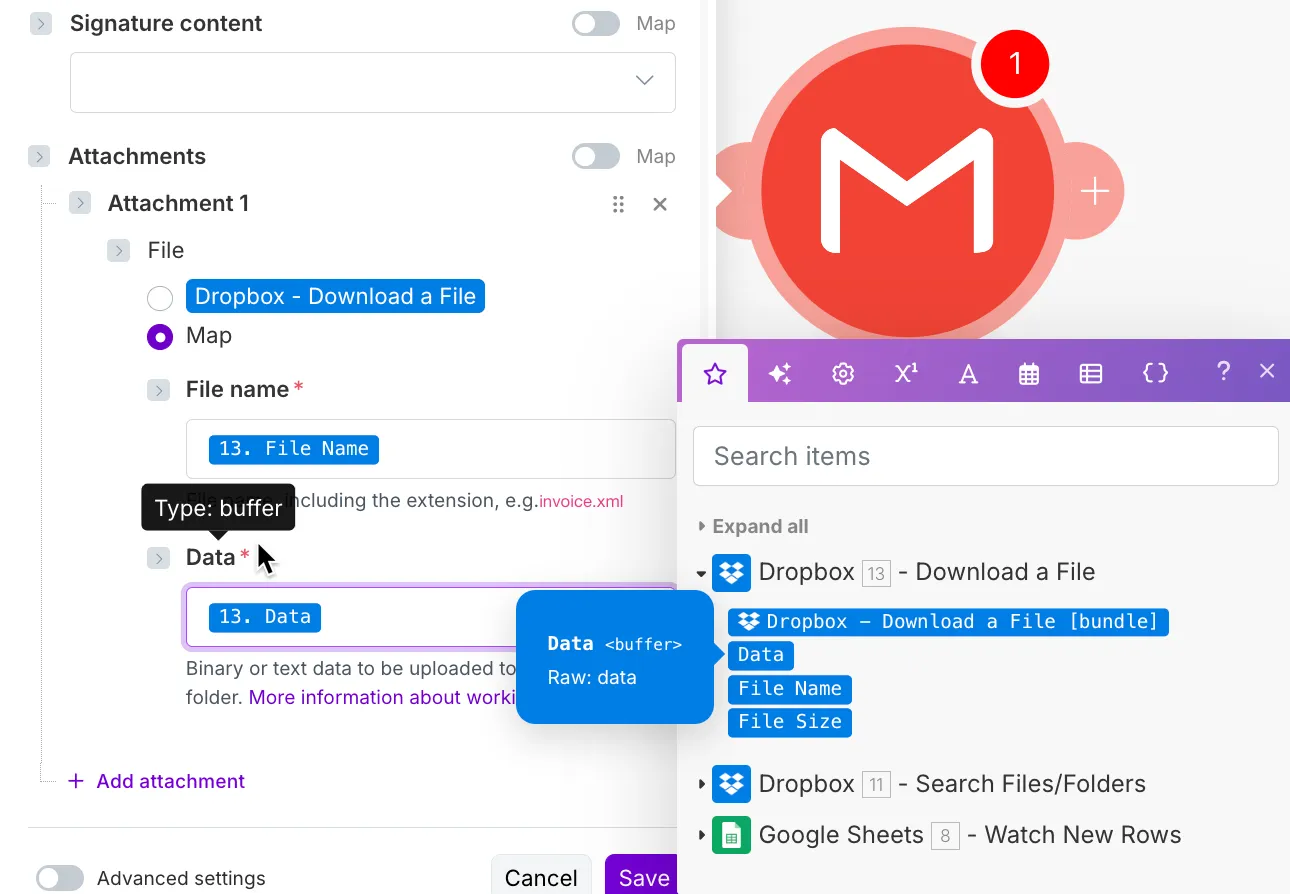Click the Attachments label
Viewport: 1290px width, 894px height.
137,156
